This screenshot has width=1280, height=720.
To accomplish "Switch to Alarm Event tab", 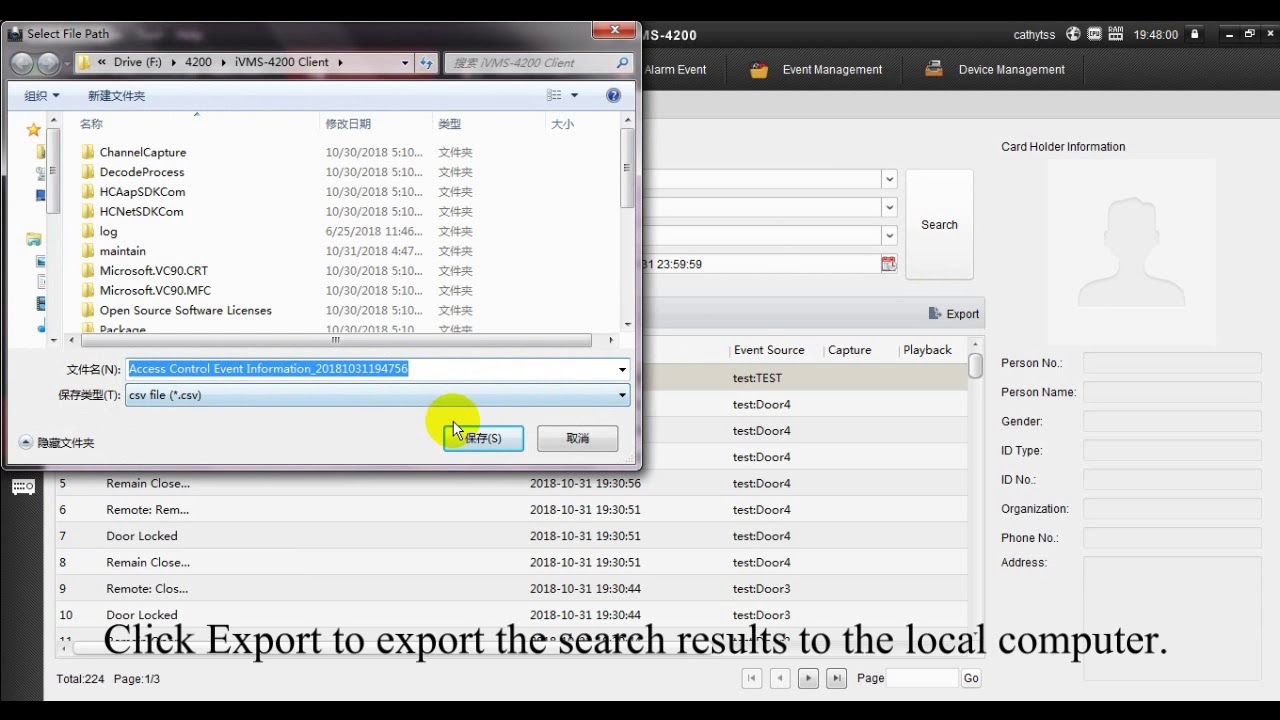I will coord(675,70).
